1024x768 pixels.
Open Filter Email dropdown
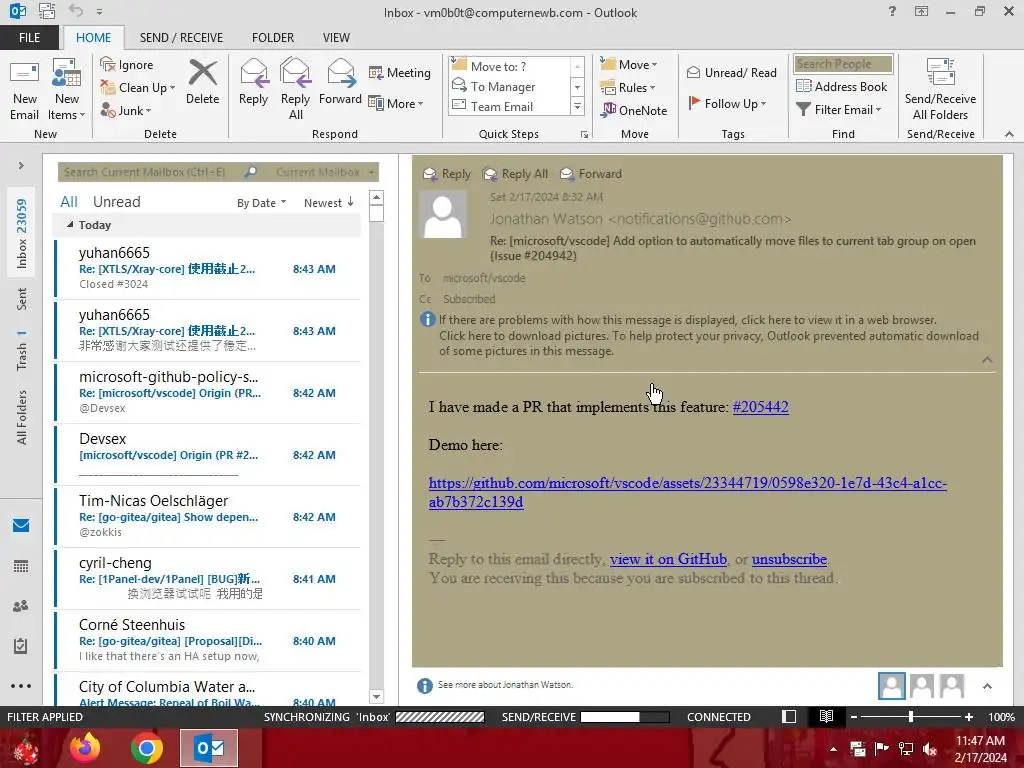[839, 110]
